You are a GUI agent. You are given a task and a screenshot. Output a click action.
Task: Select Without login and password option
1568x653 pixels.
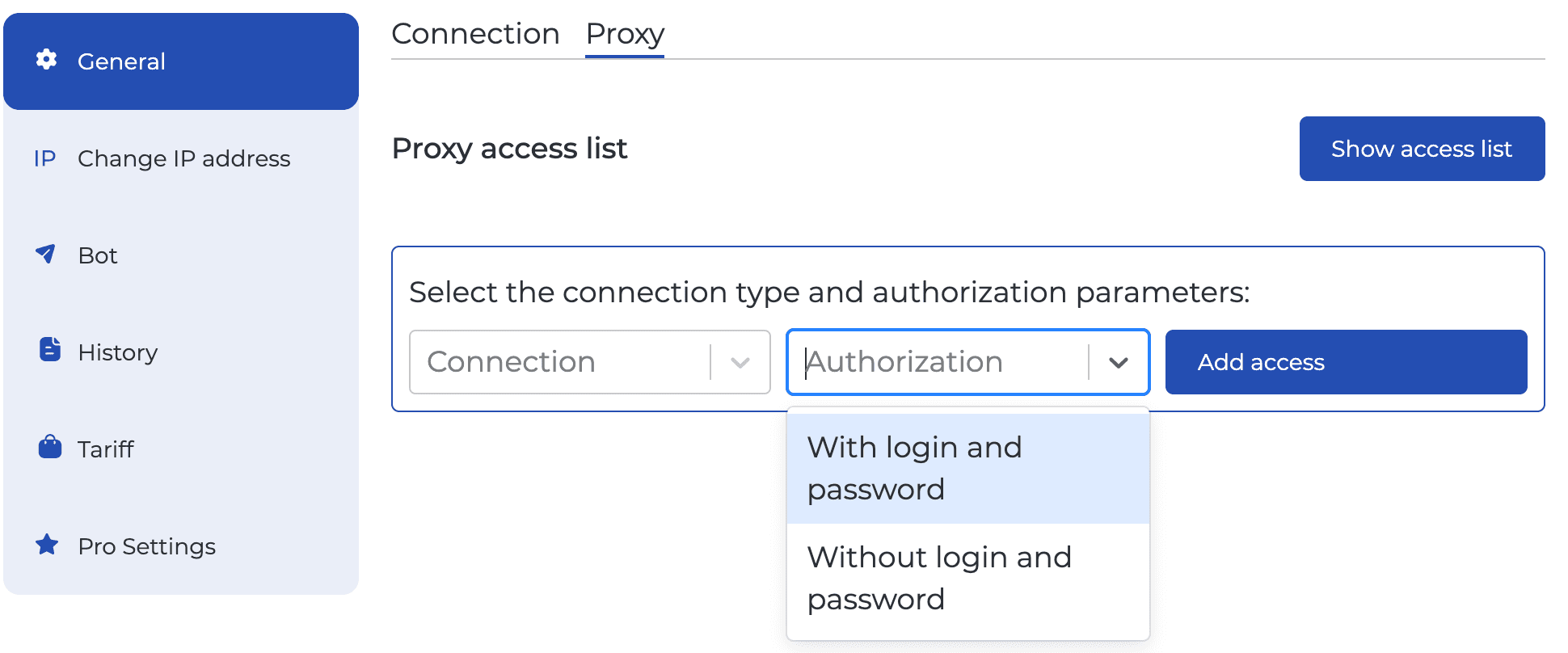(x=939, y=577)
